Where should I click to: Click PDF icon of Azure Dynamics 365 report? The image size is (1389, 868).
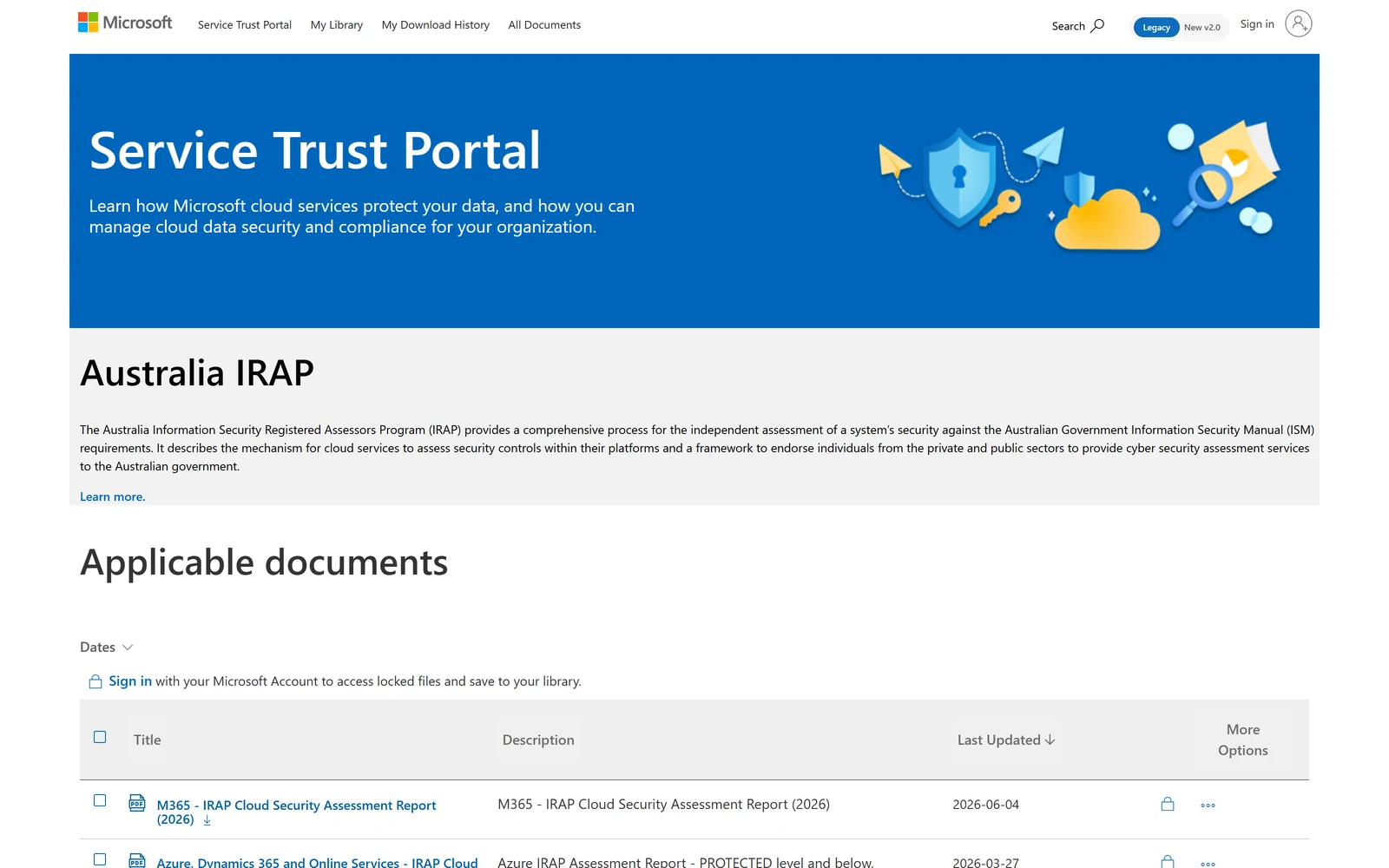coord(137,861)
